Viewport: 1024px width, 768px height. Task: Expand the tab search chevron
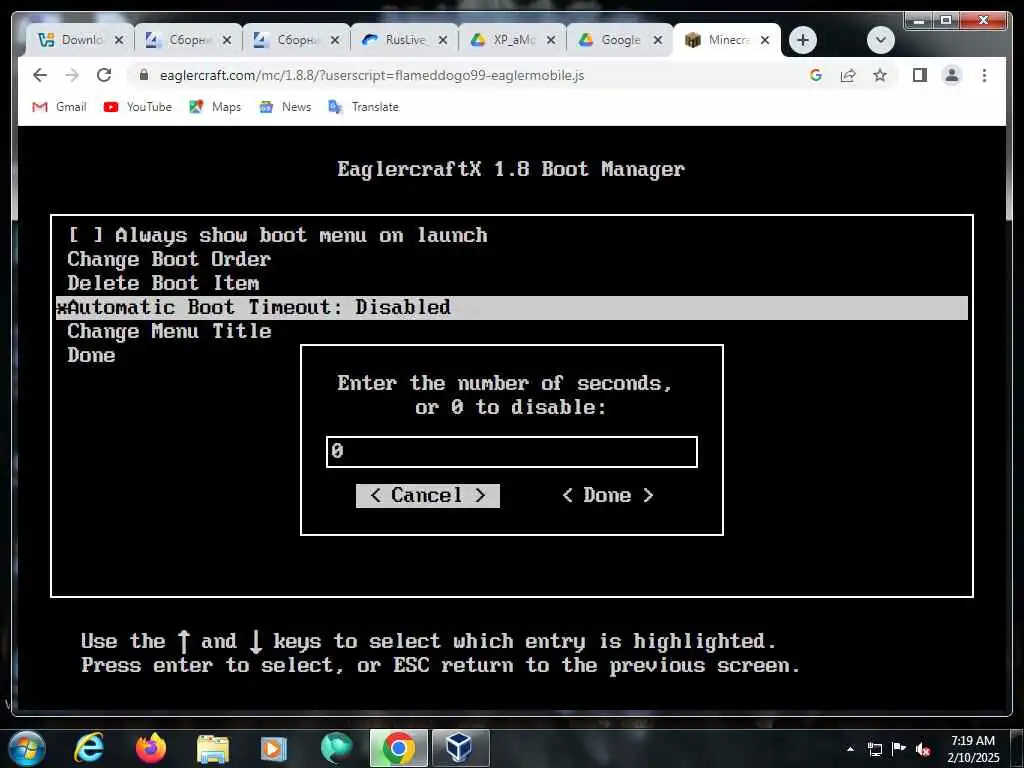(x=880, y=40)
